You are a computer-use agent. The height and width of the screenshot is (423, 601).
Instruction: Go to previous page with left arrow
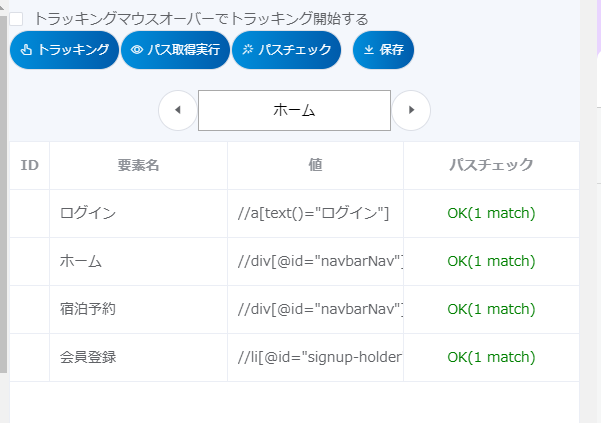pos(178,110)
